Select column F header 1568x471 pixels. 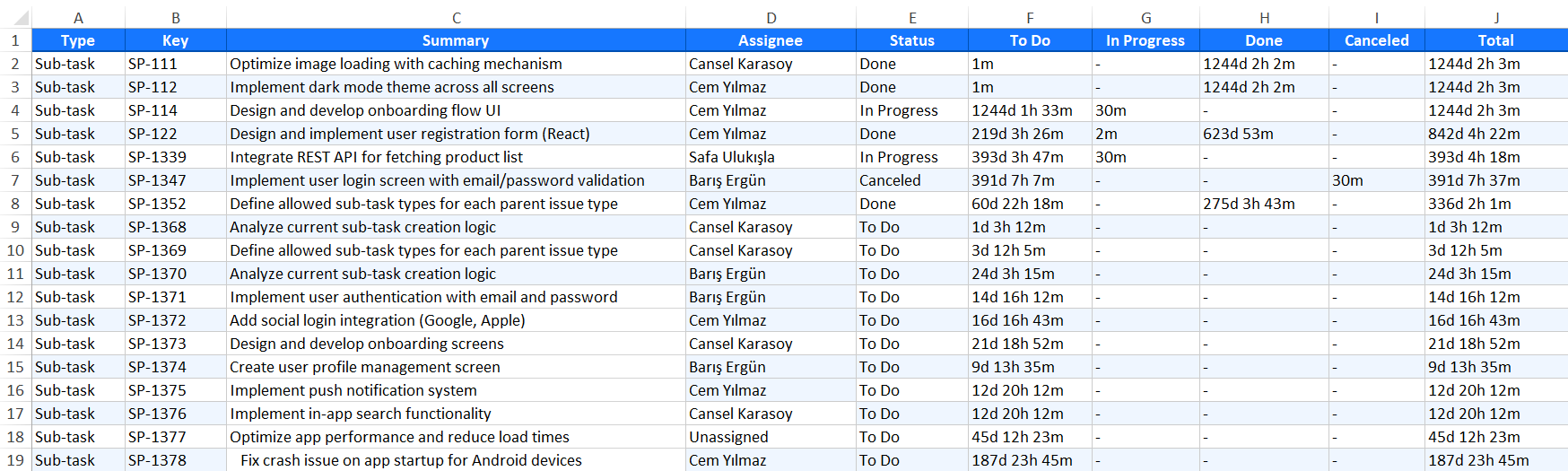[1030, 18]
